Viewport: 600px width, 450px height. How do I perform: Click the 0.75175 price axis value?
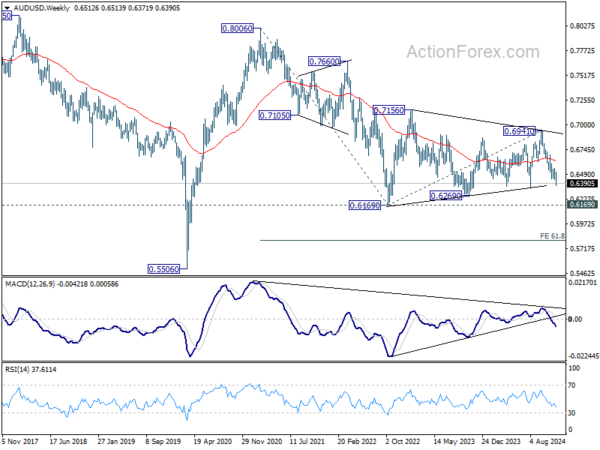click(582, 75)
